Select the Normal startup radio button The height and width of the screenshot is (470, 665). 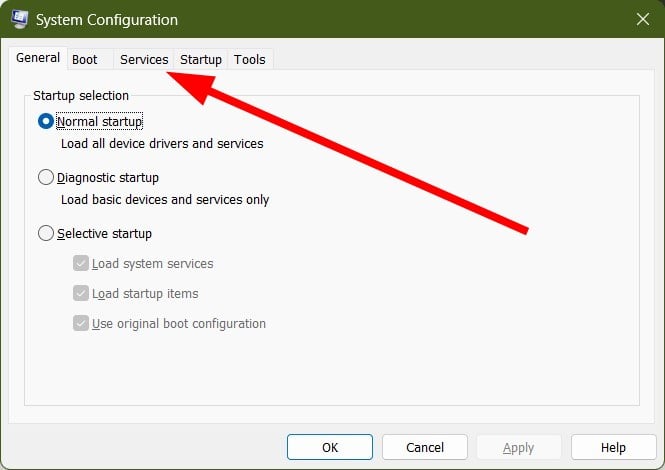click(46, 121)
